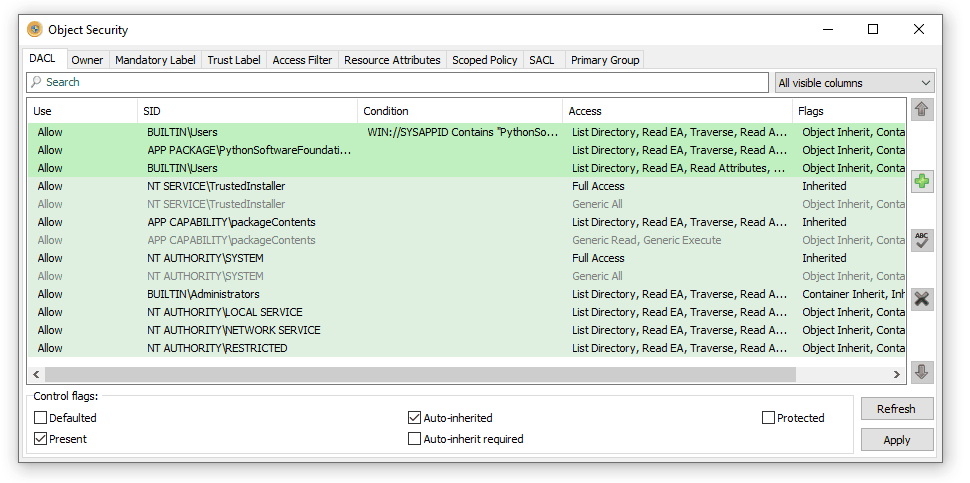Click the green plus add entry icon
970x483 pixels.
point(922,182)
